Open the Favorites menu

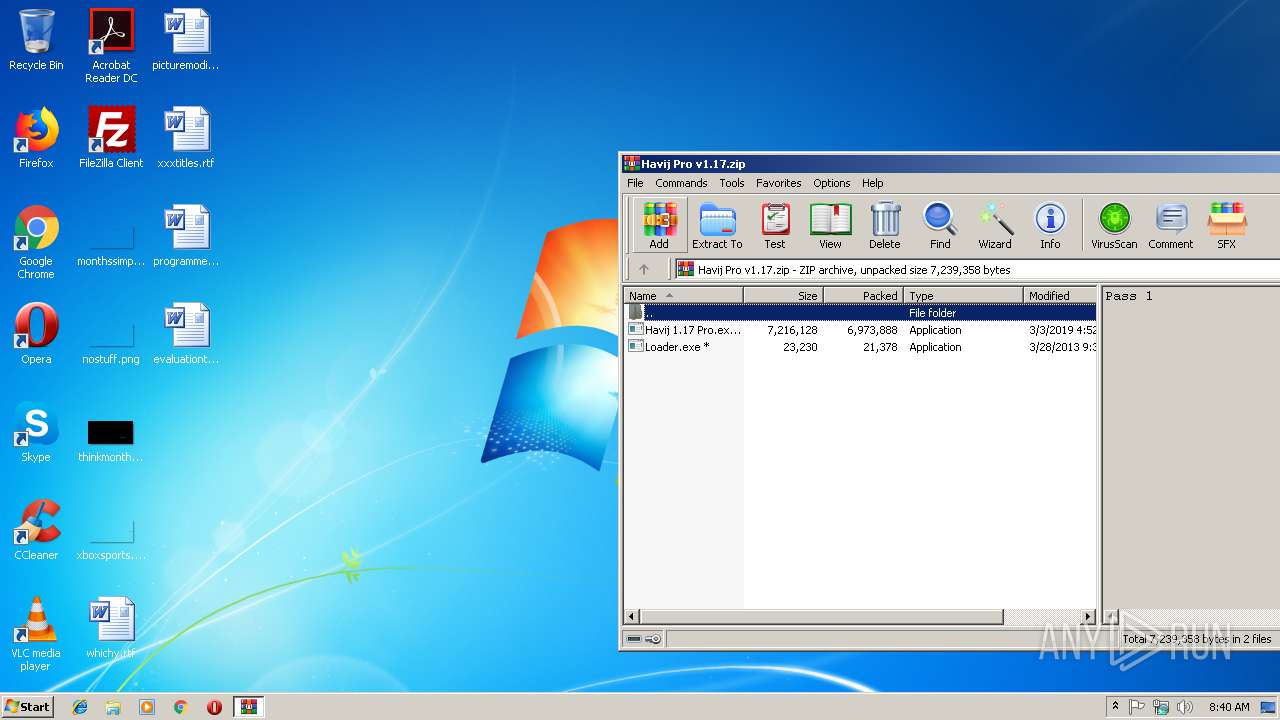(x=778, y=183)
